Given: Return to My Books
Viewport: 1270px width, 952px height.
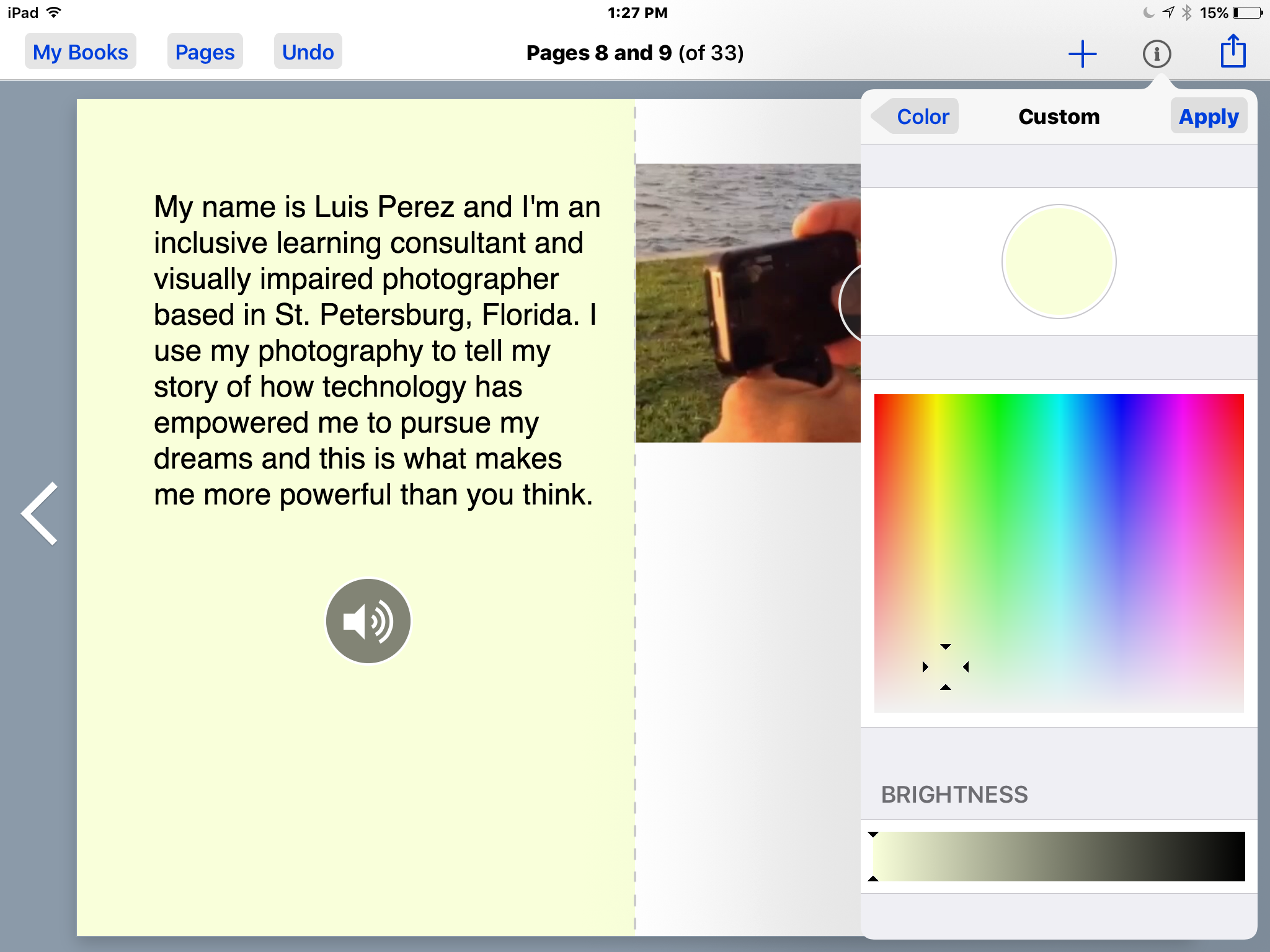Looking at the screenshot, I should 80,51.
